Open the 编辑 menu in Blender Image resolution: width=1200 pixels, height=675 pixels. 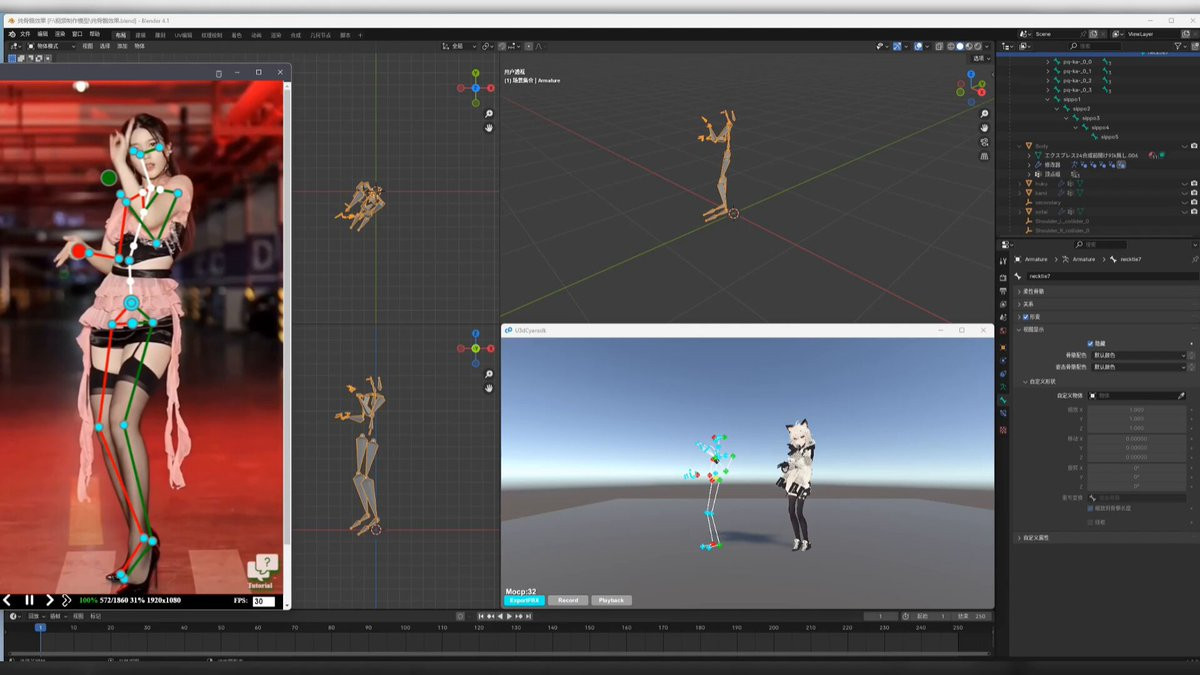(x=43, y=34)
